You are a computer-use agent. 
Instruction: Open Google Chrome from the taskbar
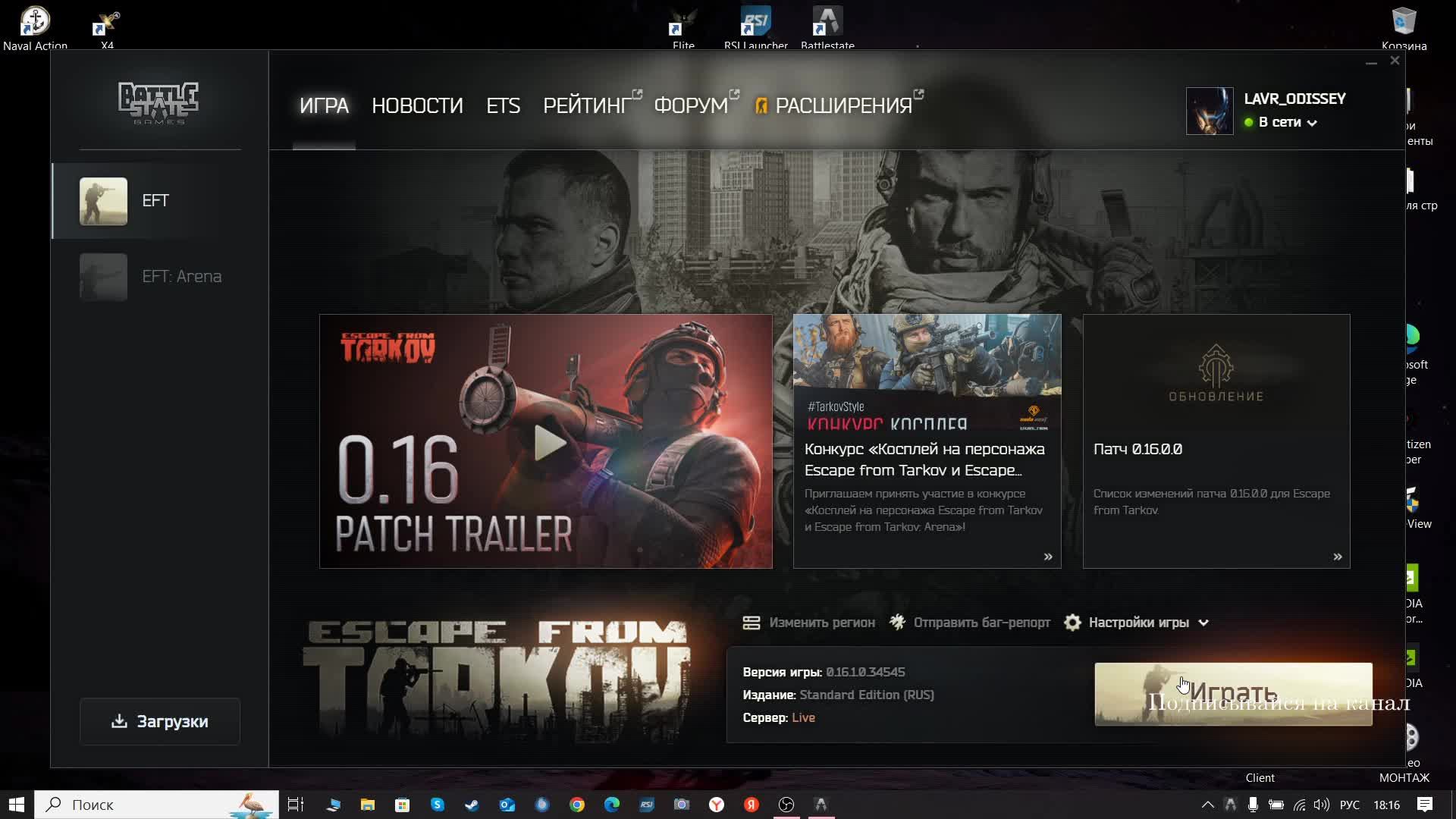pos(577,805)
